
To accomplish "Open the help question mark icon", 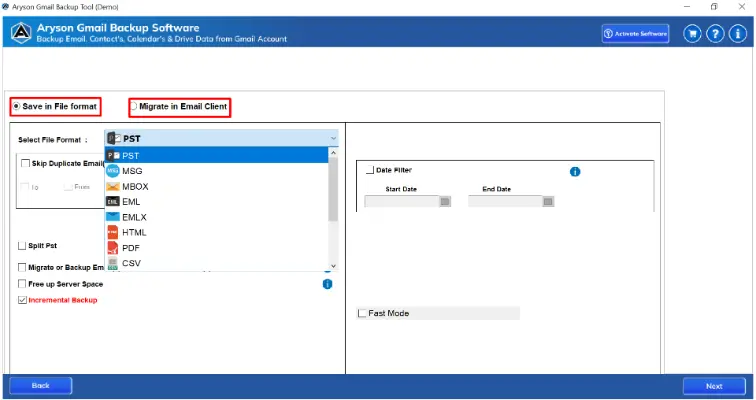I will pos(715,34).
